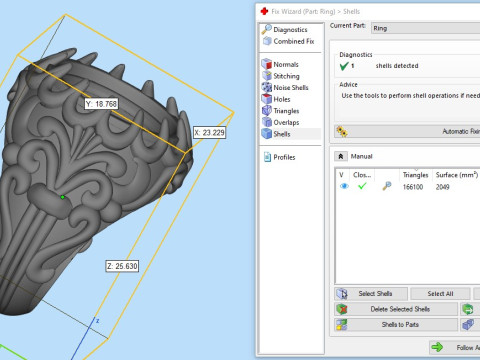Screen dimensions: 480x360
Task: Select surface value 2049 cell
Action: [442, 187]
